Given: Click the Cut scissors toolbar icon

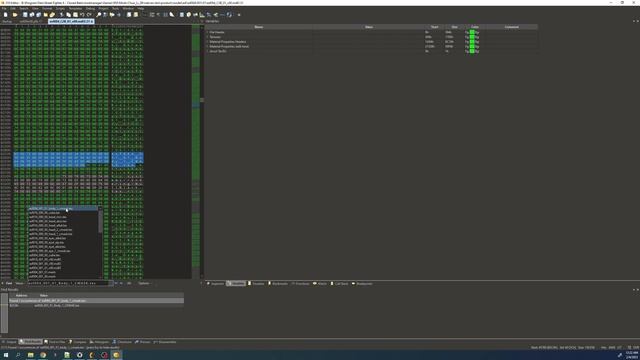Looking at the screenshot, I should click(62, 15).
